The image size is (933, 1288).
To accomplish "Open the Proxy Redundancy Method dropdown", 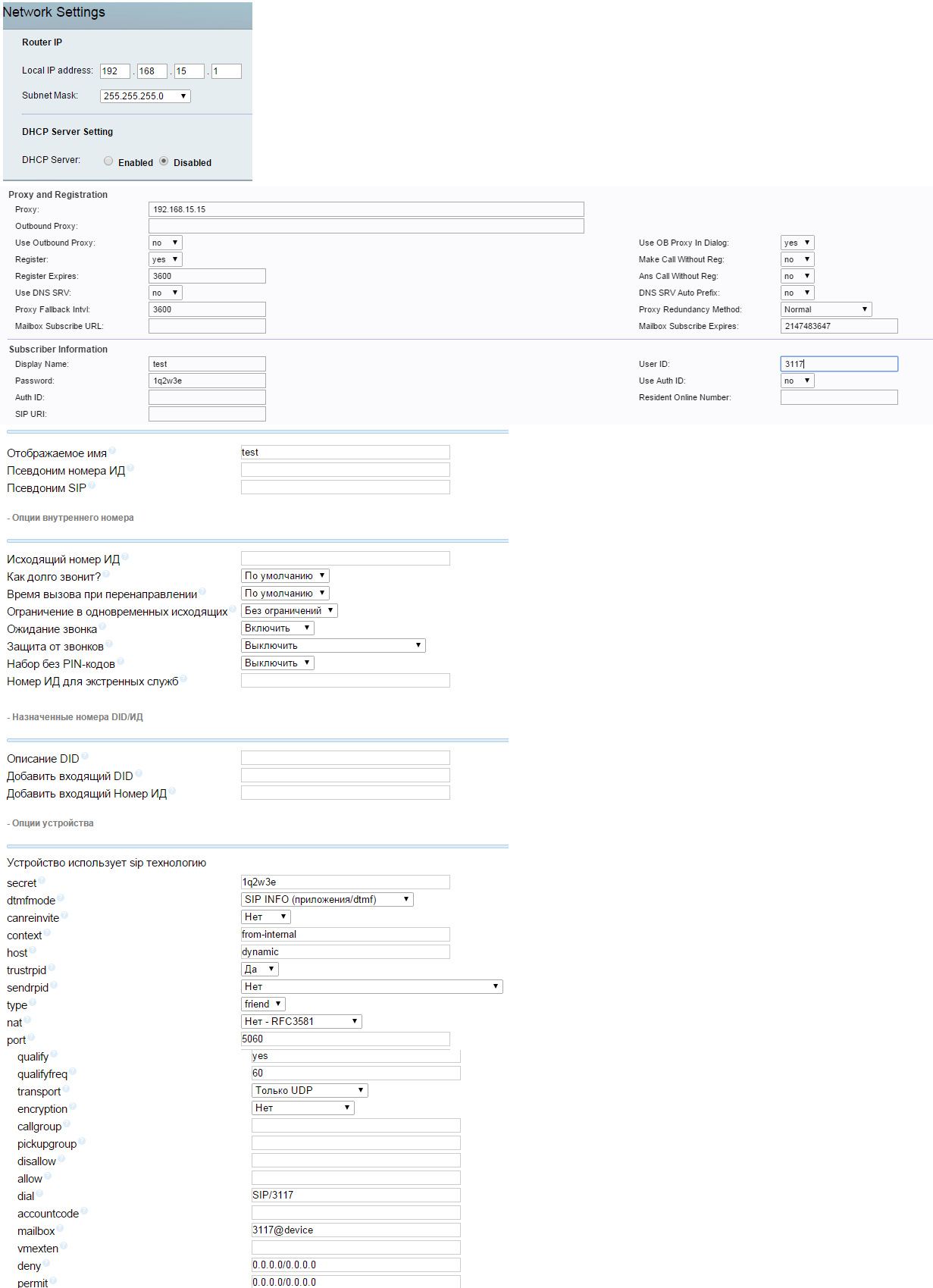I will pos(825,309).
